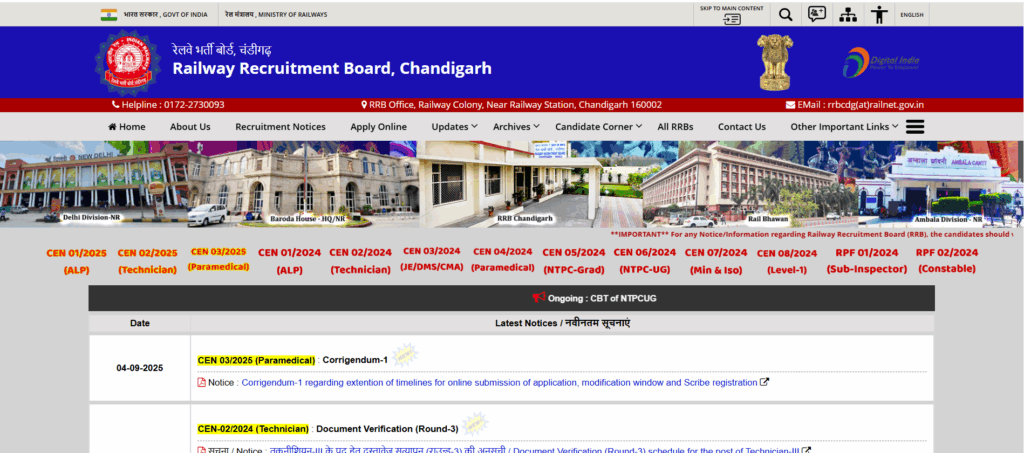This screenshot has height=453, width=1024.
Task: Expand the Archives dropdown menu
Action: [x=516, y=127]
